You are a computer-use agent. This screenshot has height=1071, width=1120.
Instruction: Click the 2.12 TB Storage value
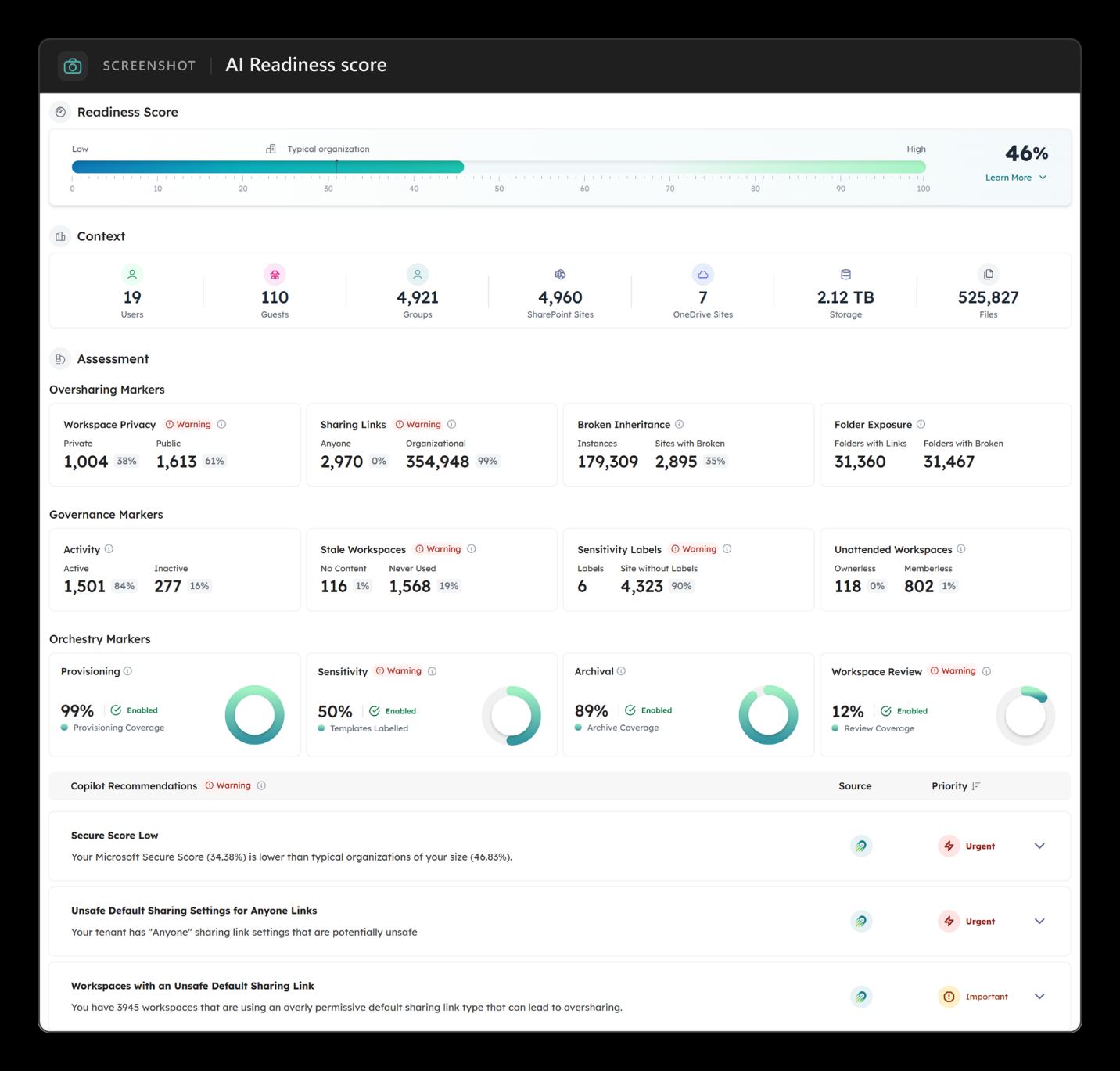(845, 297)
